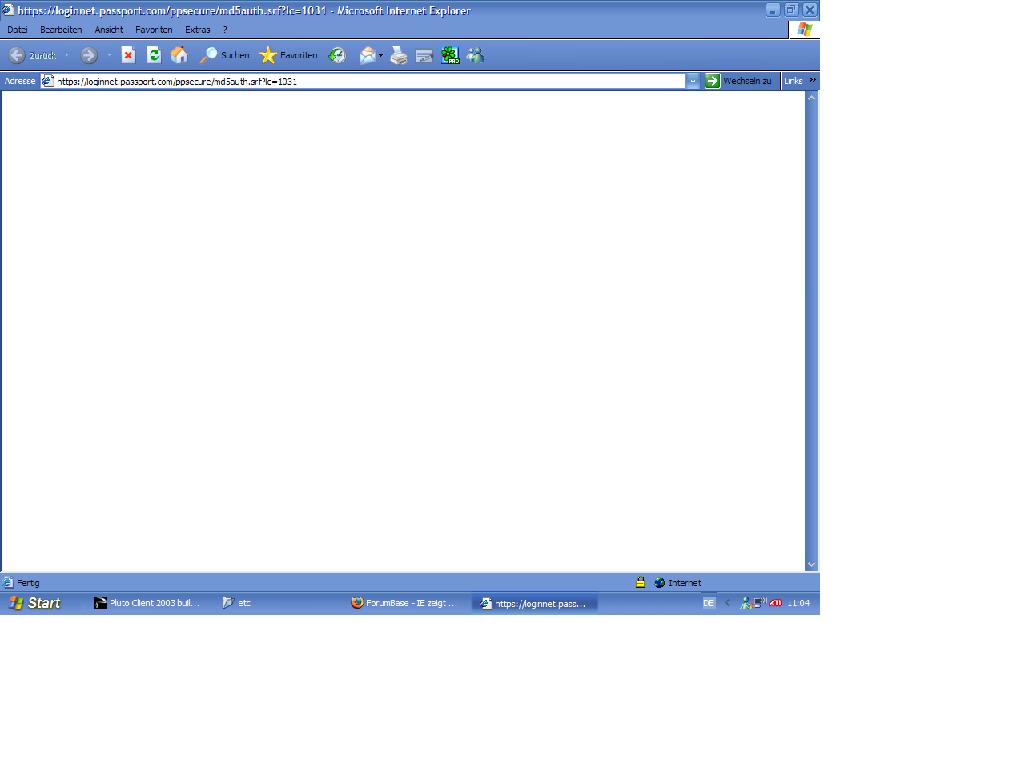The image size is (1024, 768).
Task: Switch to ForumBase Firefox taskbar item
Action: click(x=404, y=603)
